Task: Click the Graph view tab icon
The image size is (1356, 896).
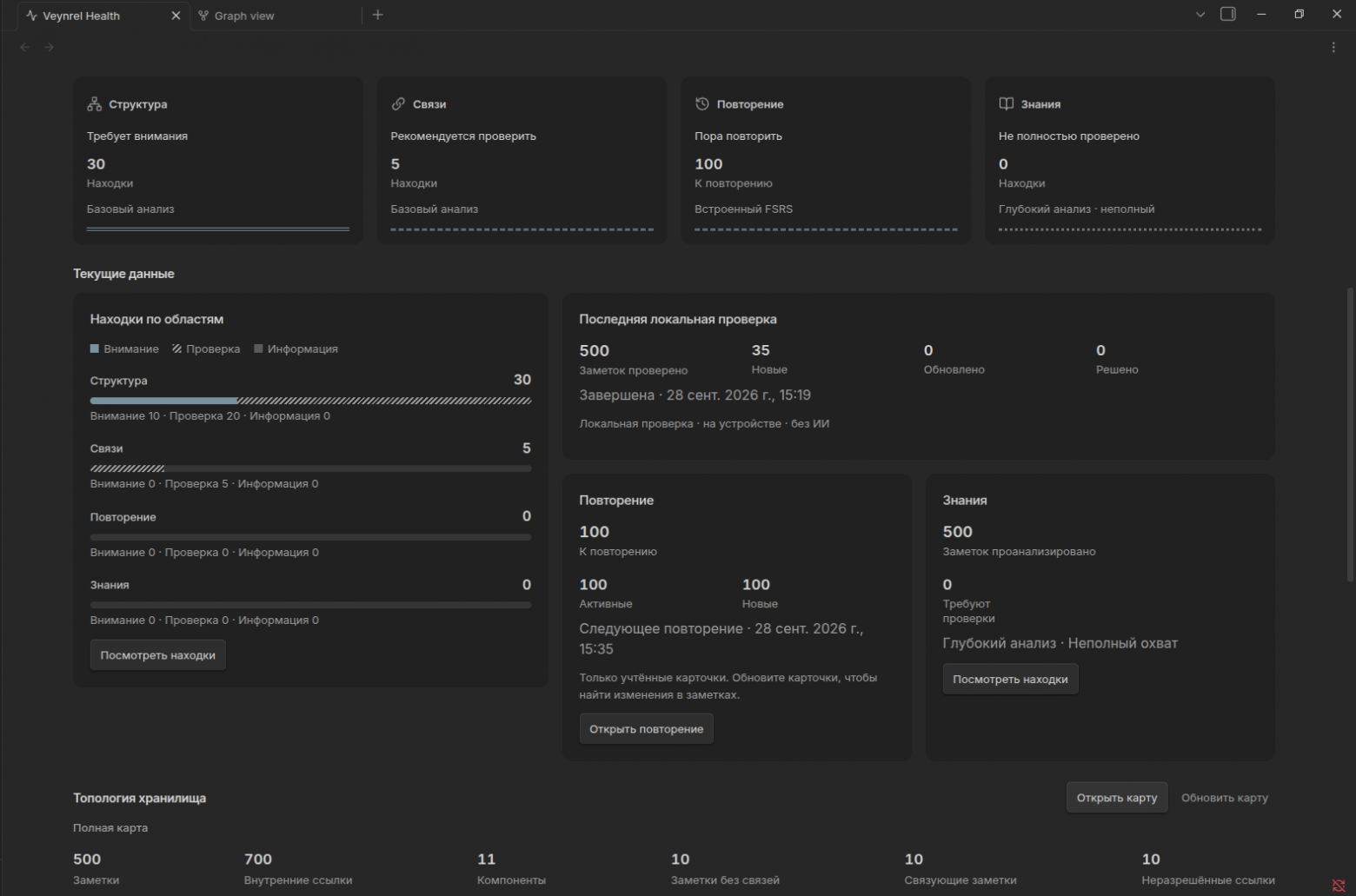Action: tap(203, 16)
